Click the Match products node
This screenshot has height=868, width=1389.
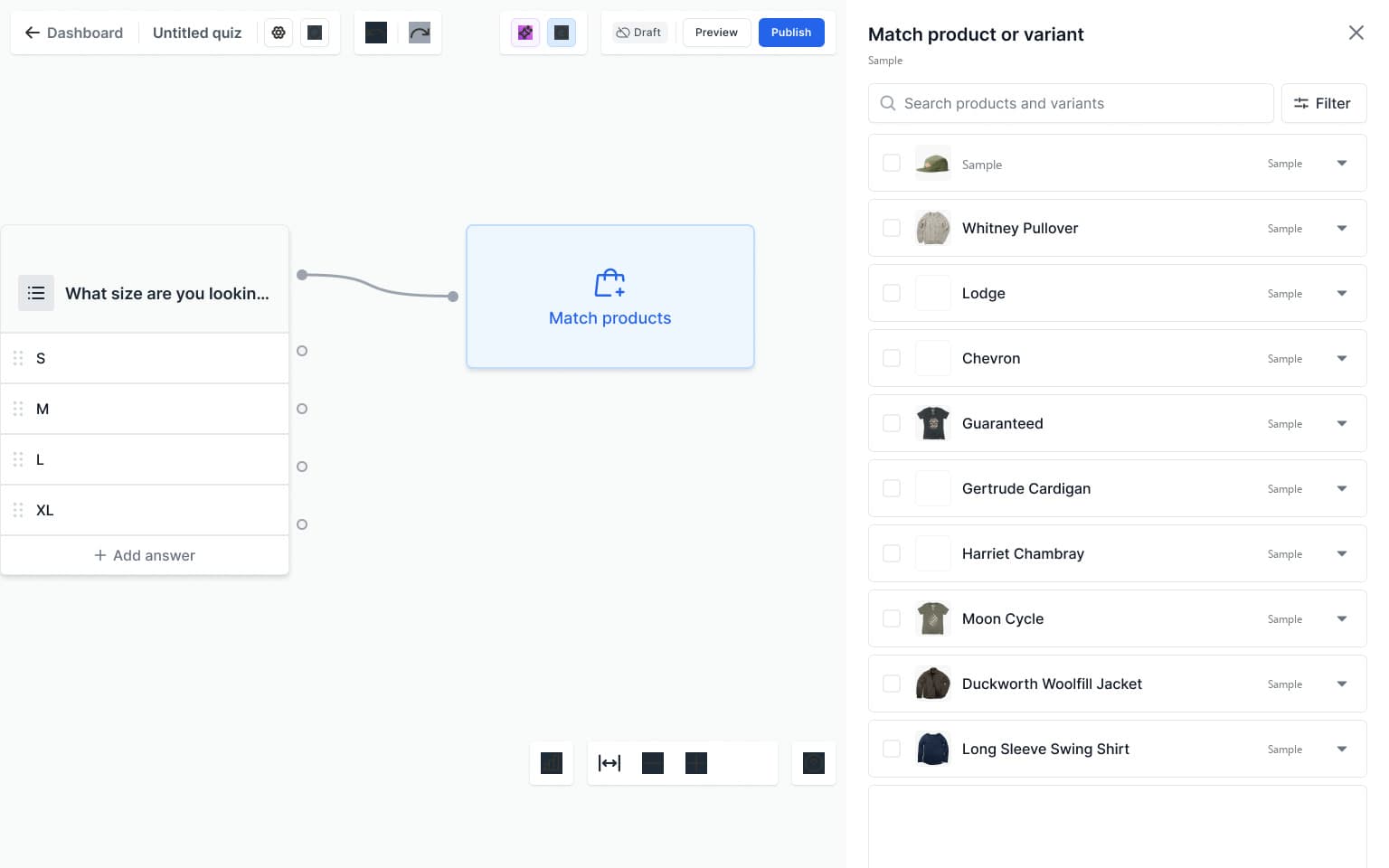610,297
